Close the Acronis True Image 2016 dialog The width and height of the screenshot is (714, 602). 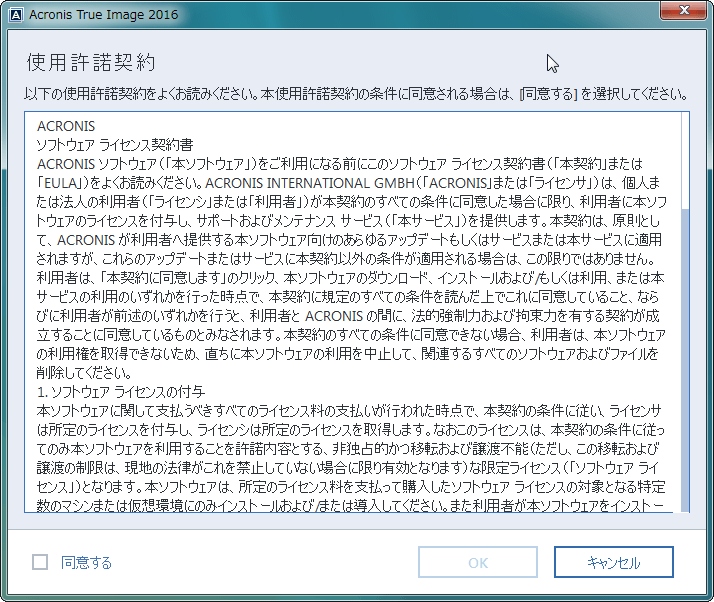coord(684,10)
